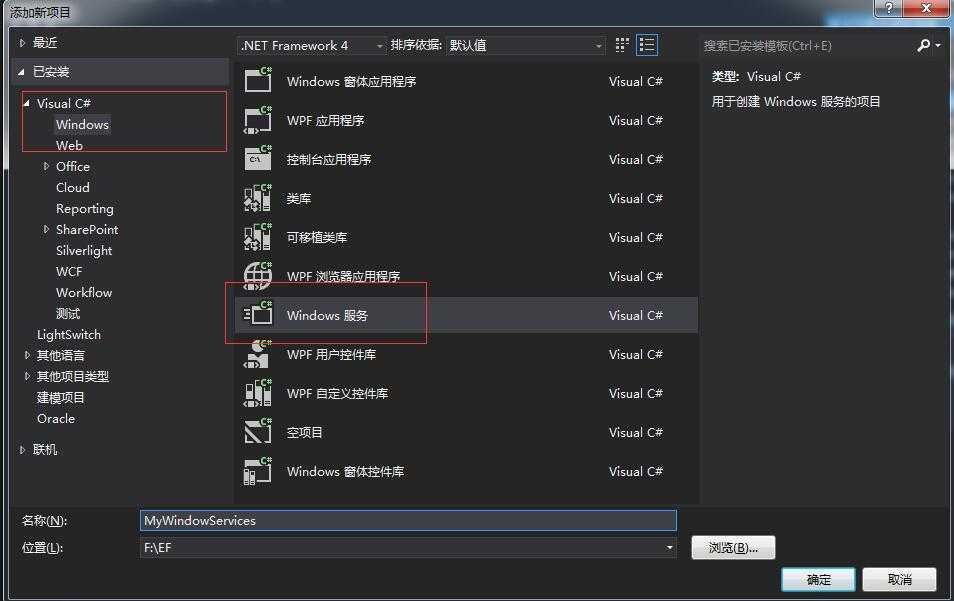Expand the 最近 section

(x=22, y=43)
